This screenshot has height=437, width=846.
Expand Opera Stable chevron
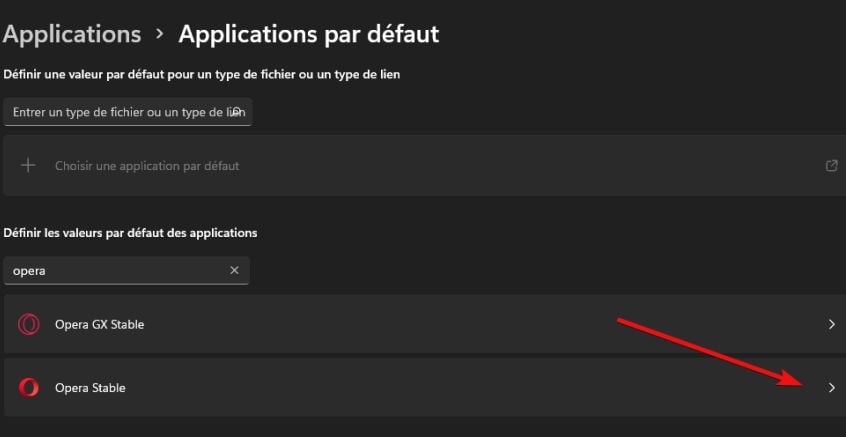click(x=831, y=387)
